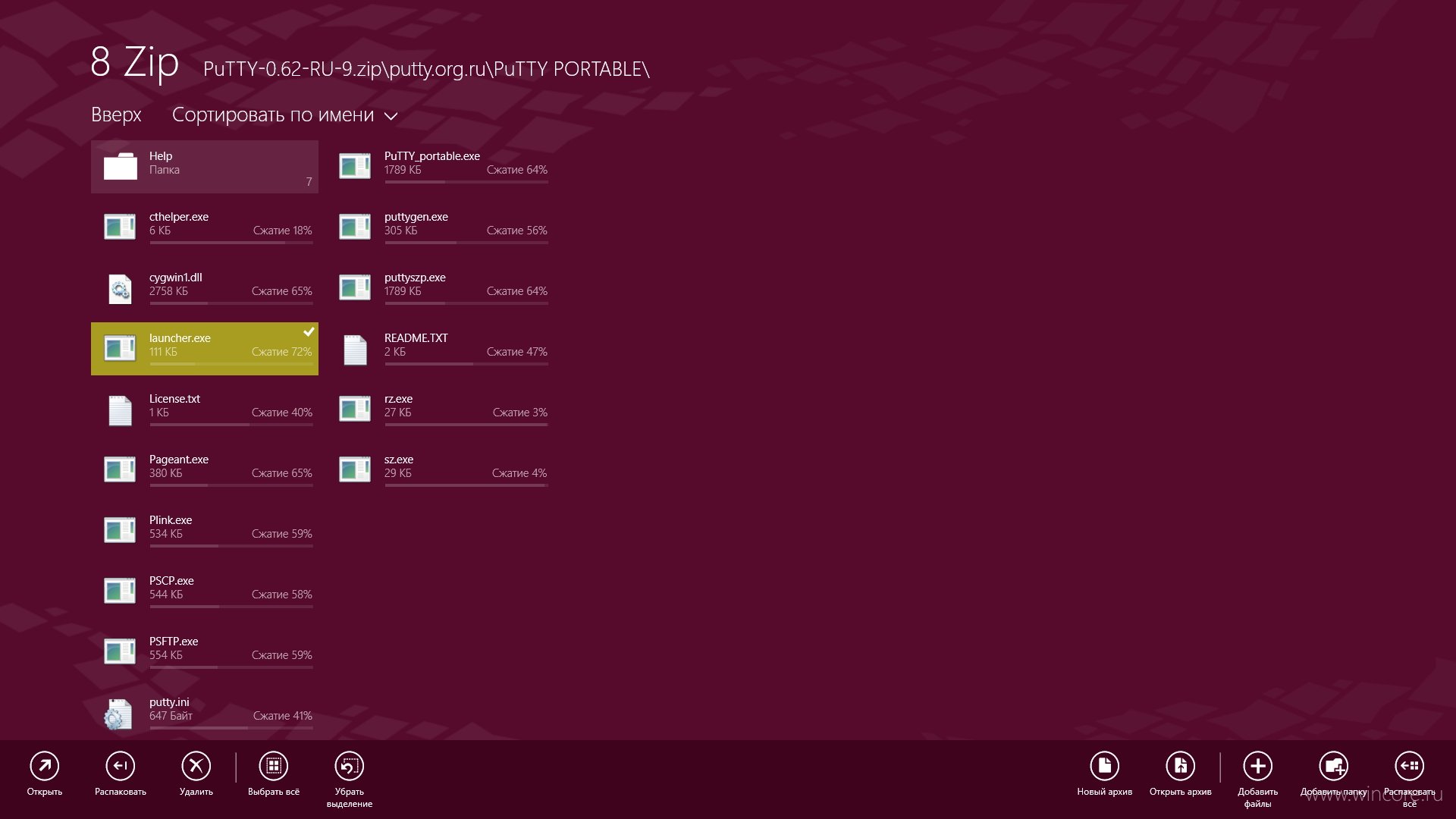The width and height of the screenshot is (1456, 819).
Task: Expand the Сортировать по имени chevron
Action: click(x=391, y=116)
